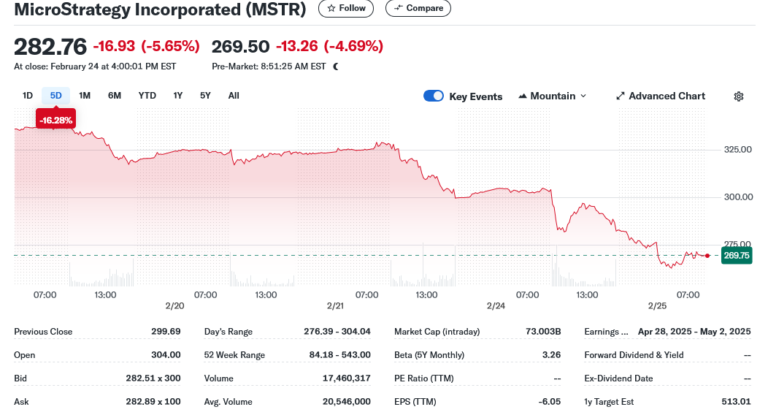768x415 pixels.
Task: Click the pre-market moon icon
Action: point(336,67)
